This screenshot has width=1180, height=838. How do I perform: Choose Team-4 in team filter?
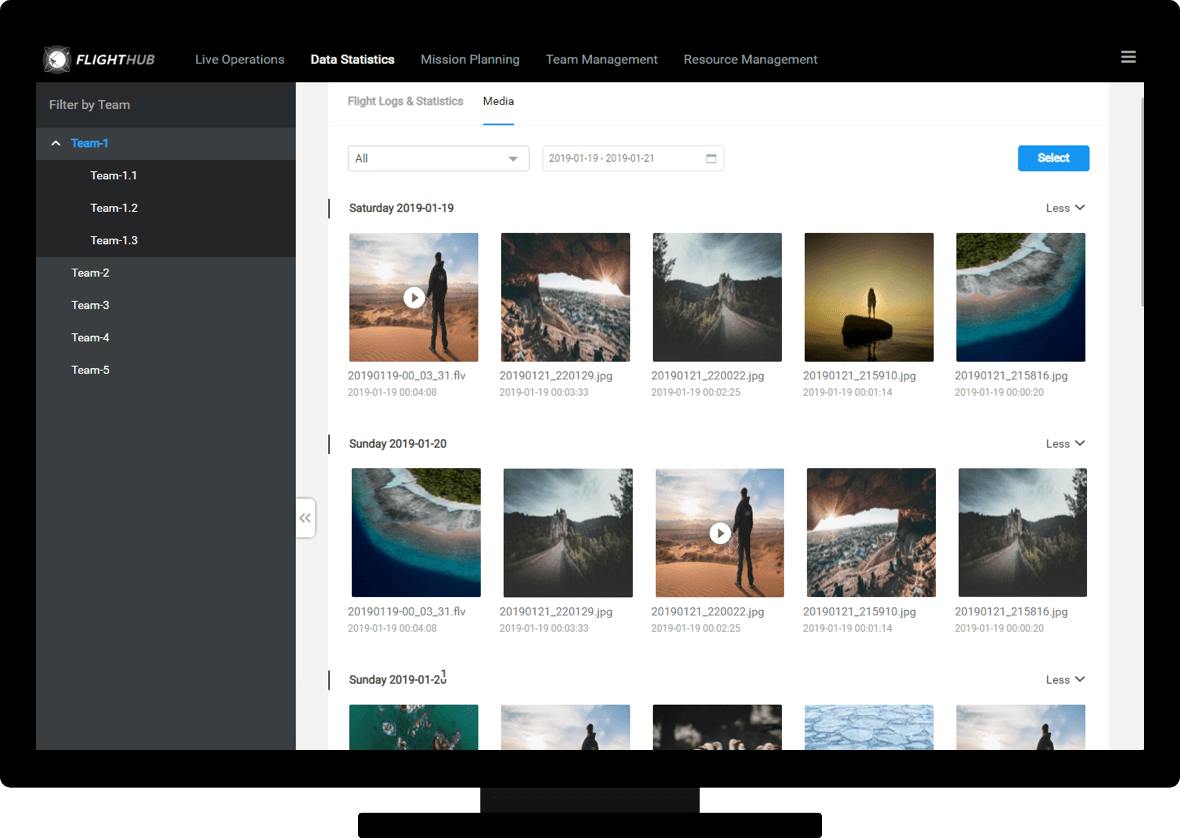(90, 338)
